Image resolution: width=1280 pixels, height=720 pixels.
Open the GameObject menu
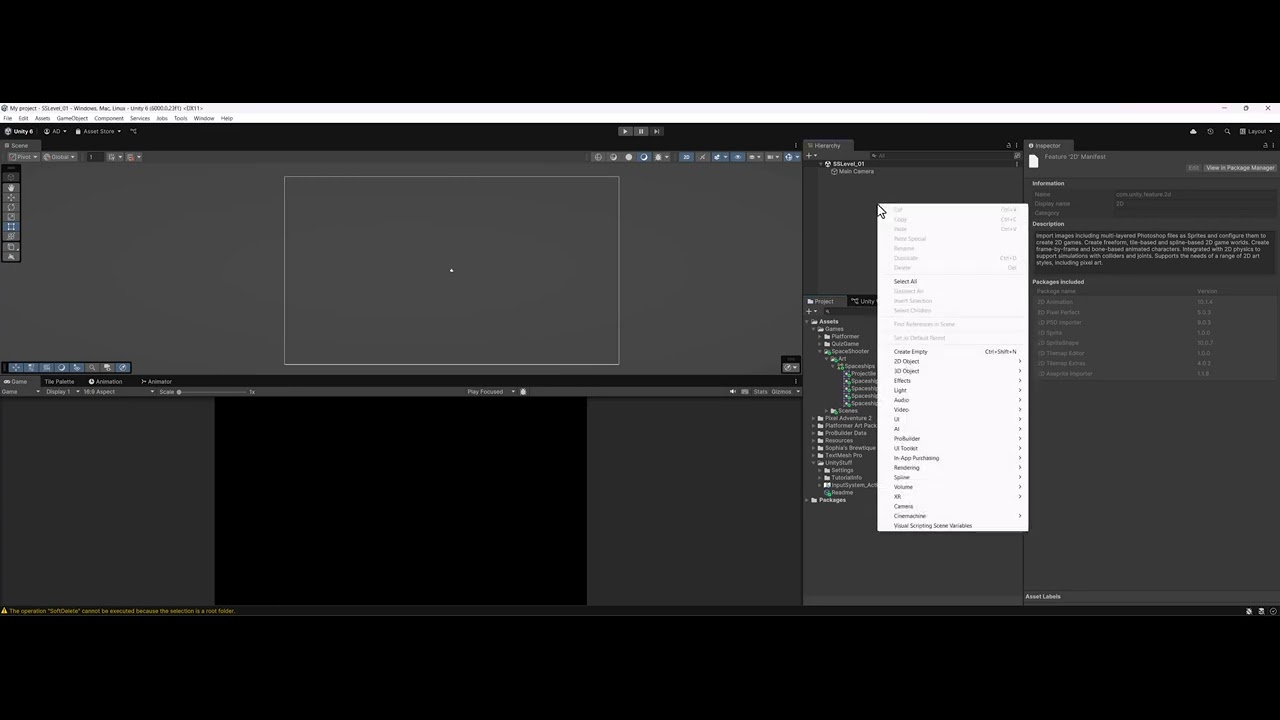click(x=72, y=118)
